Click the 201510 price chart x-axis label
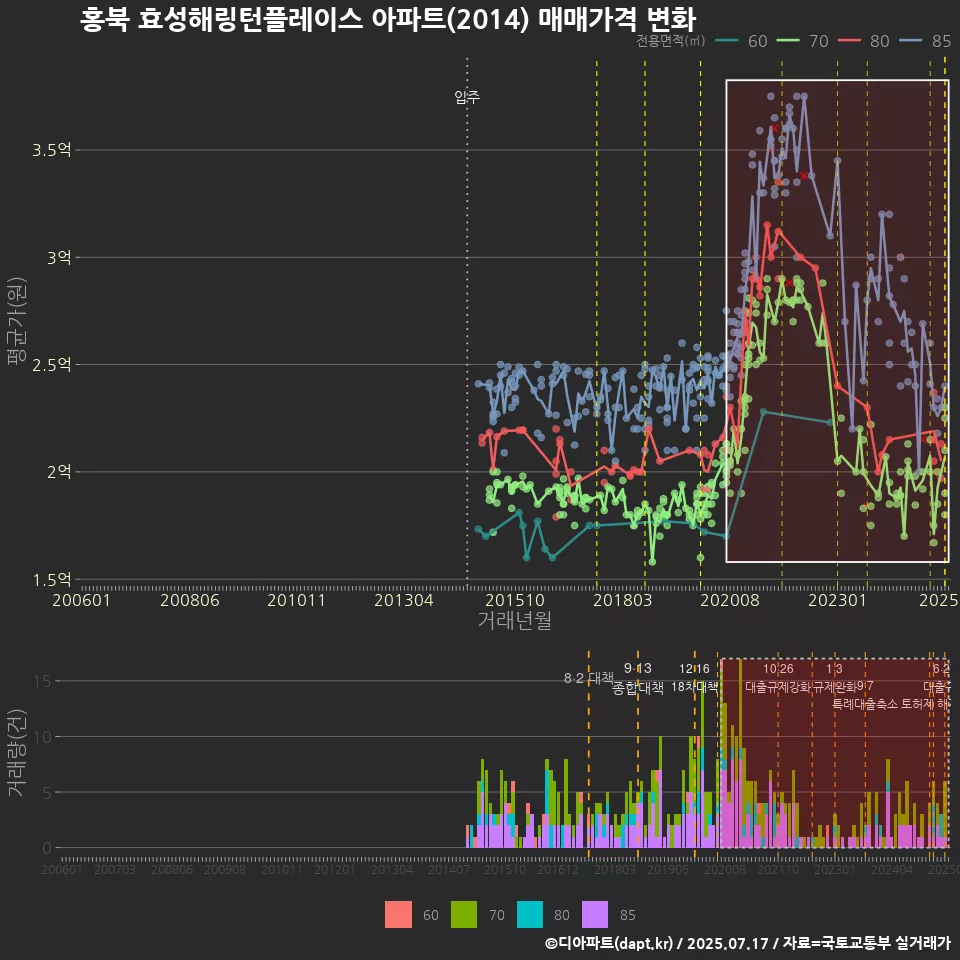Image resolution: width=960 pixels, height=960 pixels. click(515, 600)
